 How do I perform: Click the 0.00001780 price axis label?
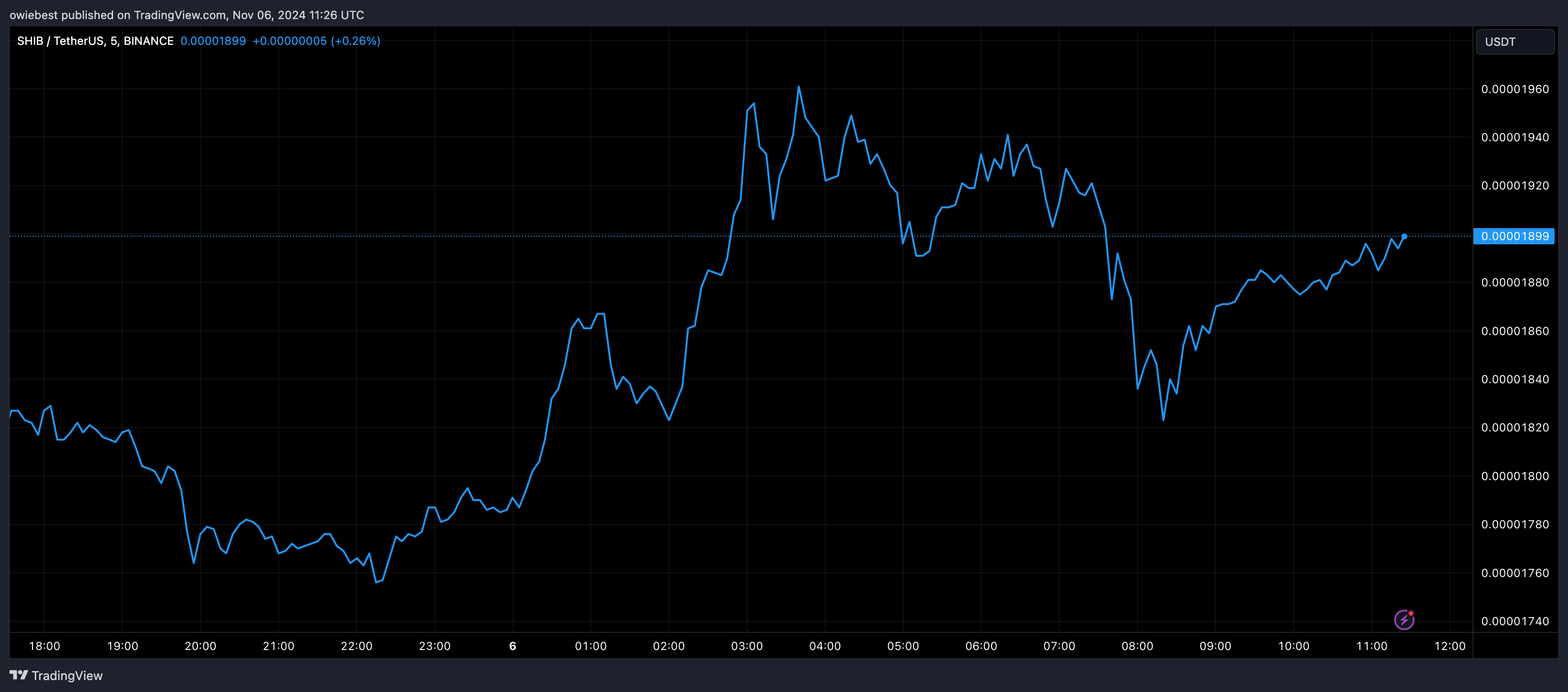pyautogui.click(x=1515, y=524)
